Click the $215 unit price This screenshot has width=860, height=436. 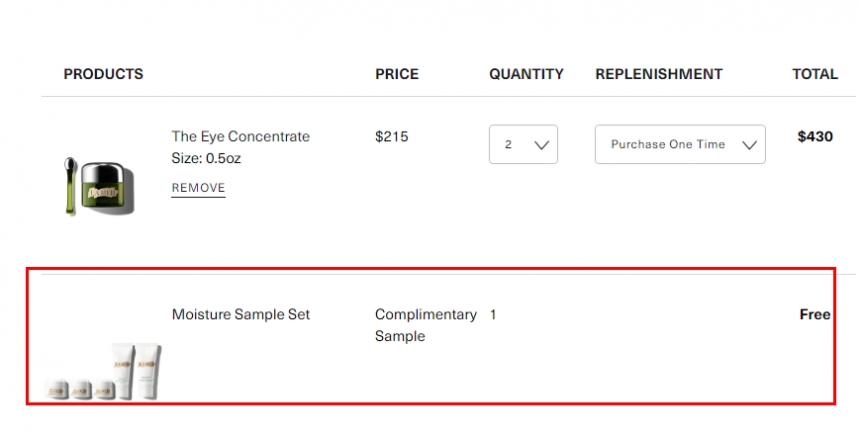point(391,137)
